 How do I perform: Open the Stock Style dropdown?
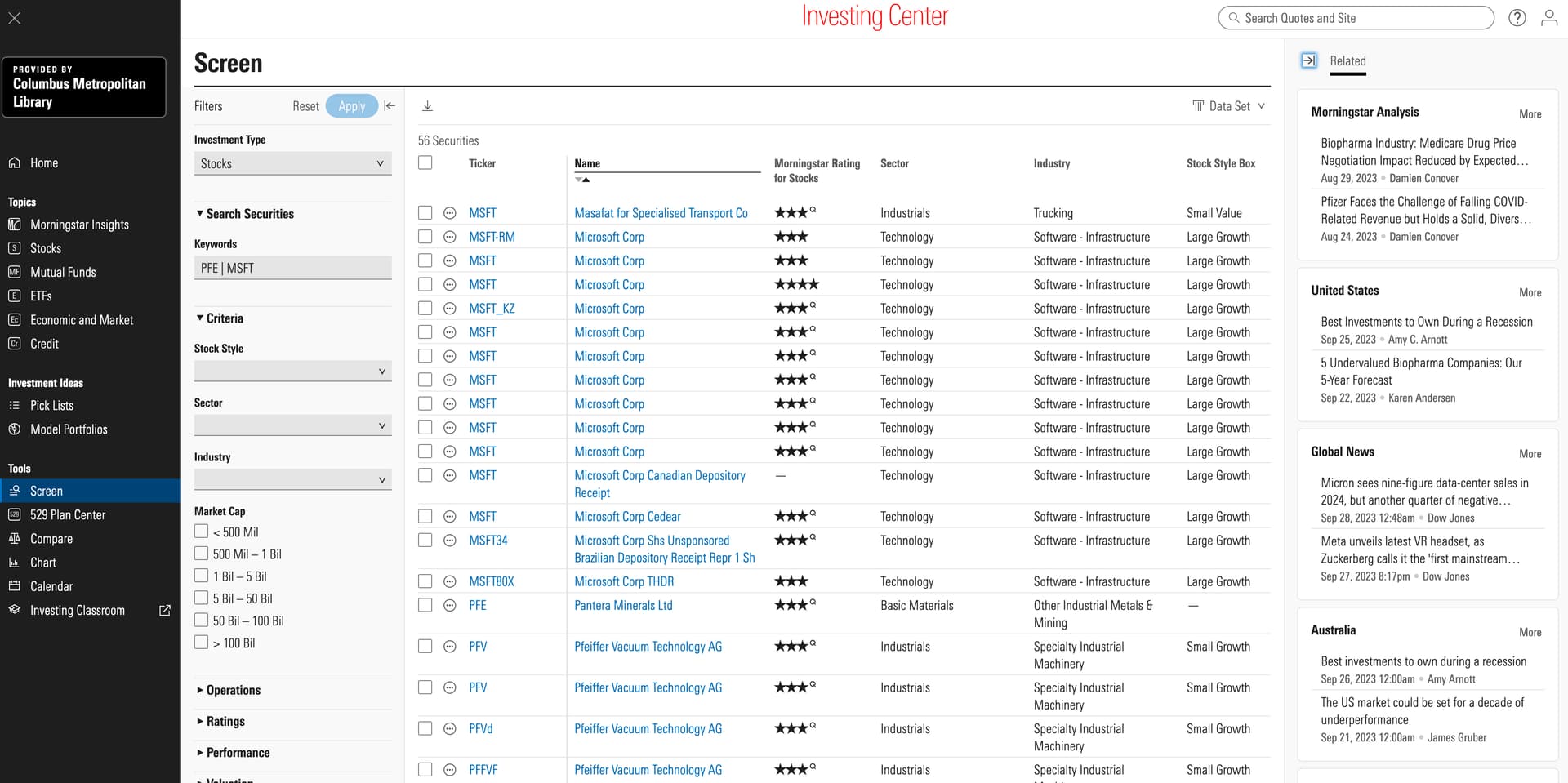click(293, 371)
